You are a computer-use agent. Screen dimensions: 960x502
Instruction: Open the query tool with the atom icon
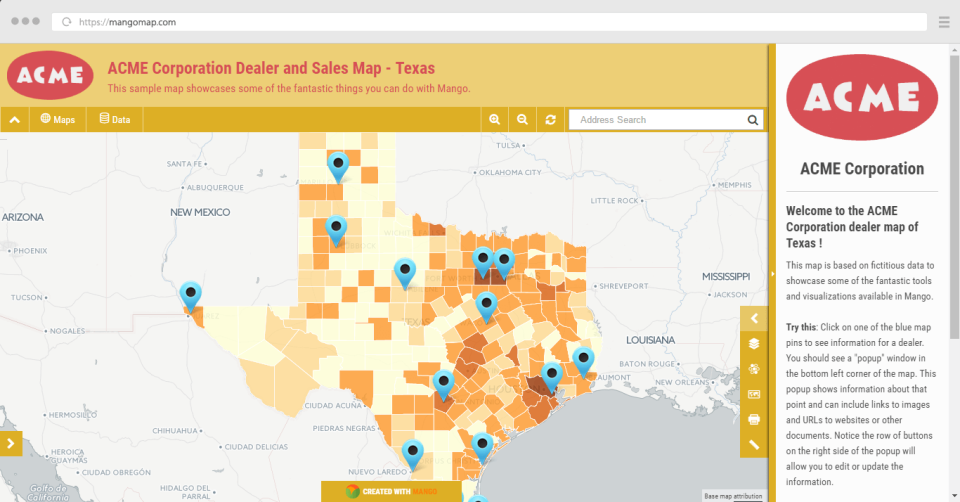coord(754,369)
